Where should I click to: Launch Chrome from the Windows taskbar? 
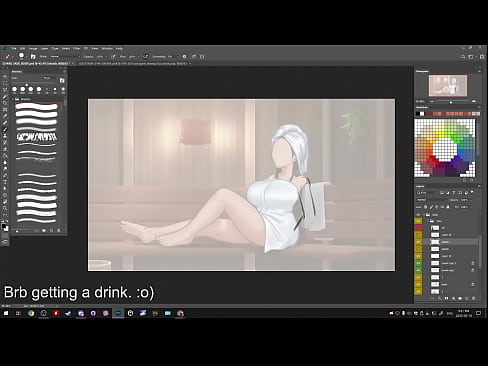[x=31, y=313]
